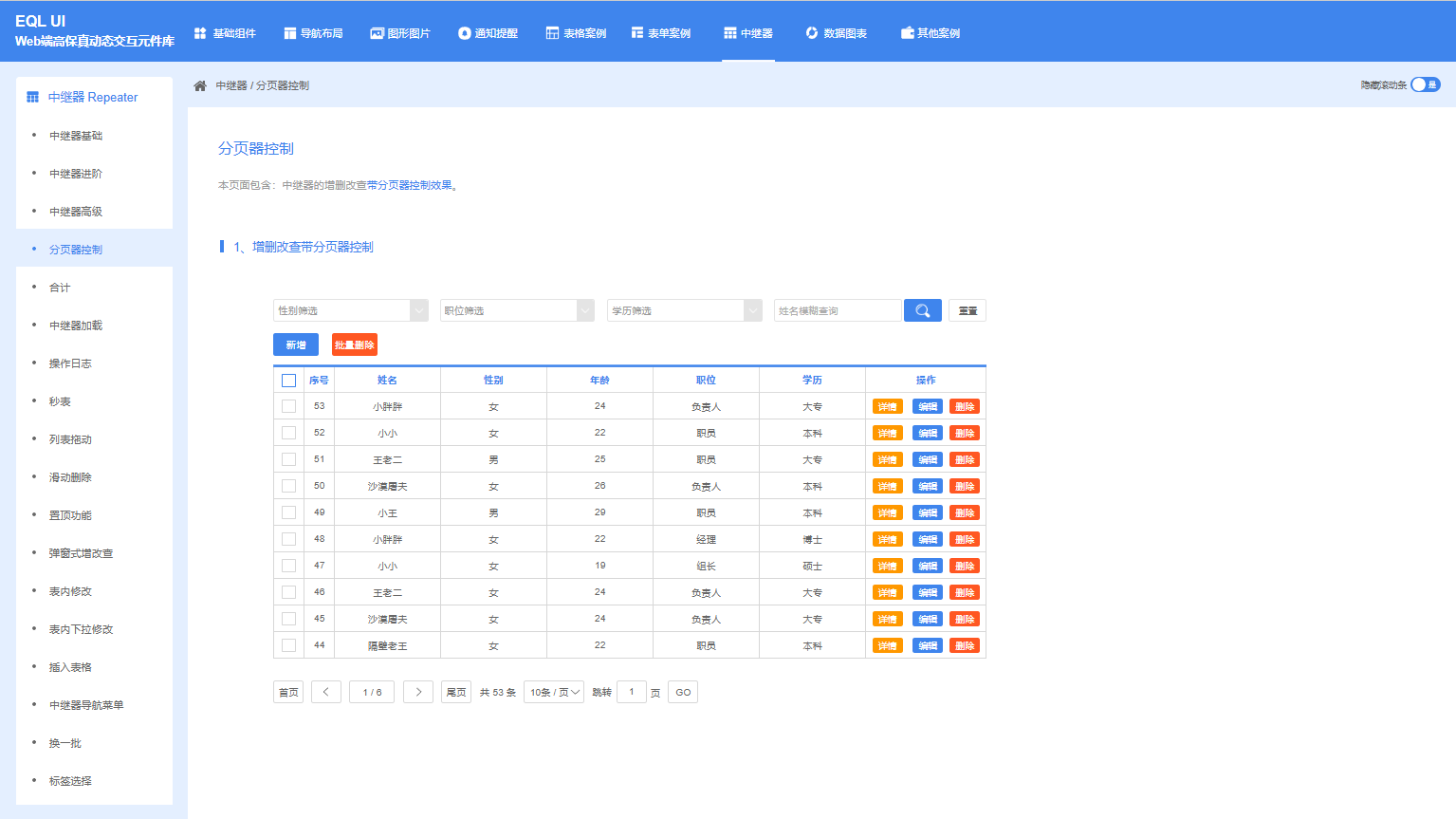Select the 数据图表 chart icon in top nav
1456x819 pixels.
tap(811, 31)
